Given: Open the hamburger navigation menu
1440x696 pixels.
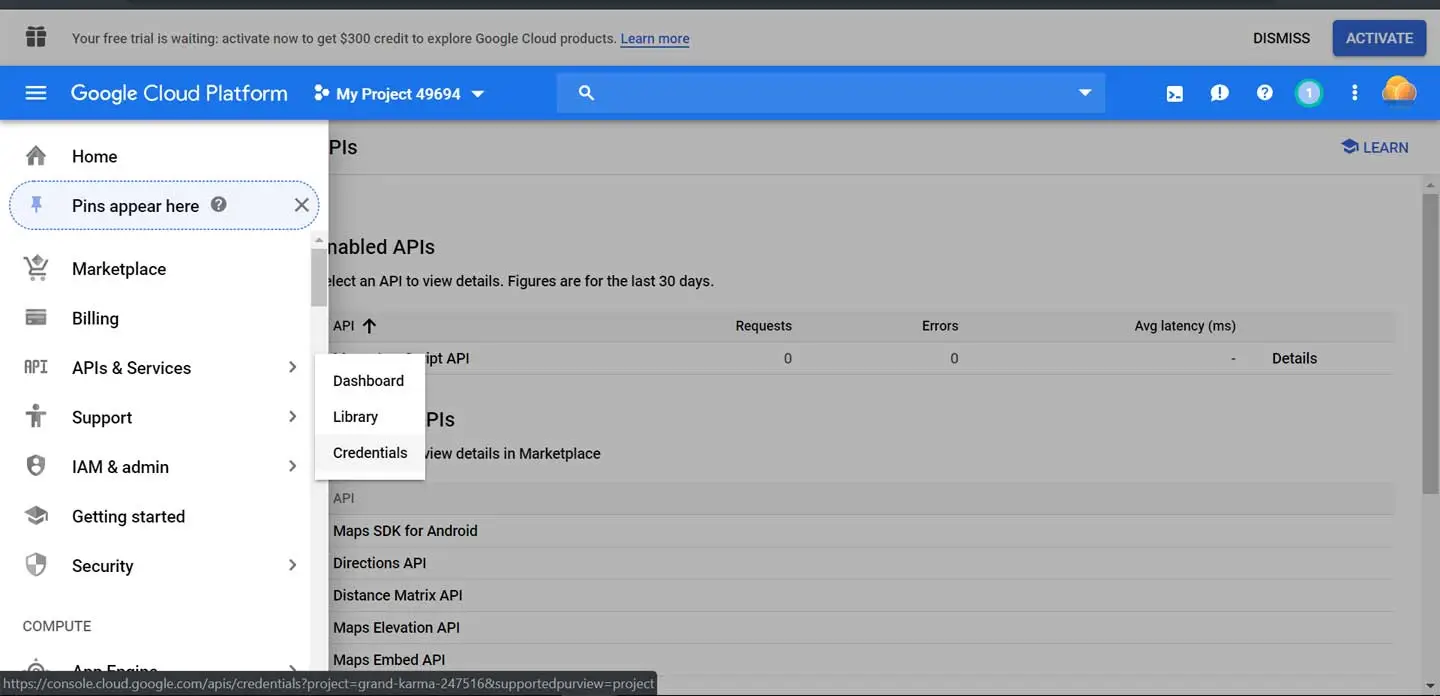Looking at the screenshot, I should [x=36, y=93].
